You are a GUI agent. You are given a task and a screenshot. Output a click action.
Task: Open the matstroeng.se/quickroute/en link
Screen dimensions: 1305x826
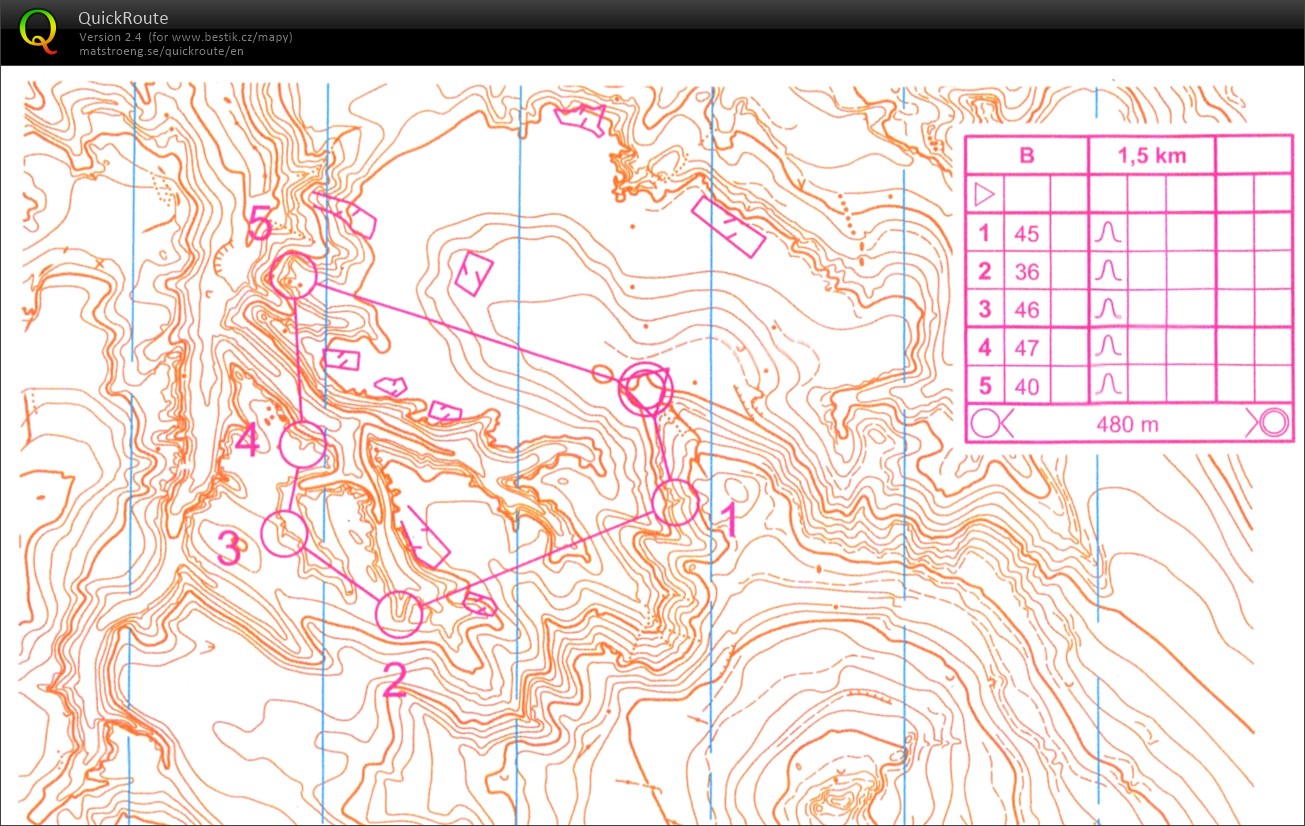coord(161,51)
